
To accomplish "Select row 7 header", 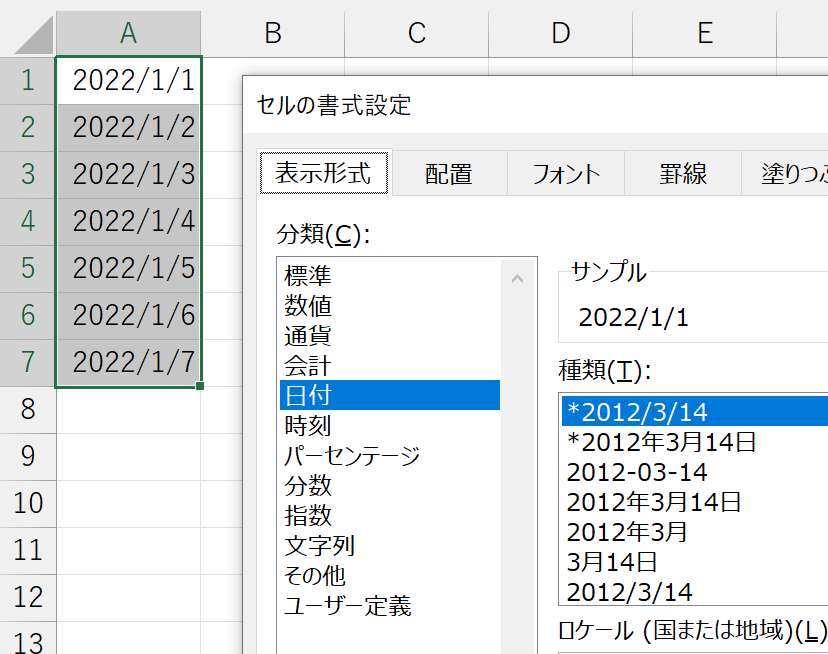I will coord(27,362).
